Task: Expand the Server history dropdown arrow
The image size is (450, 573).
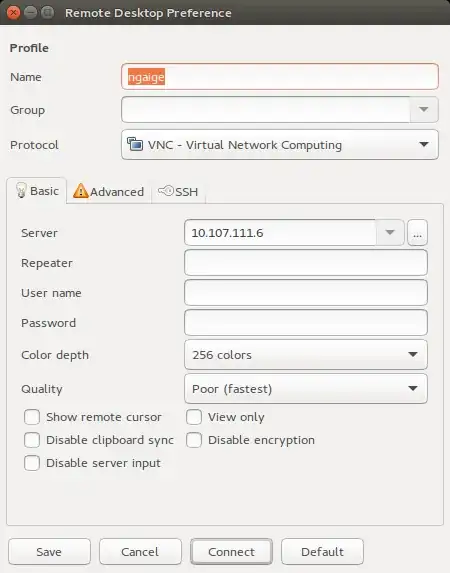Action: click(390, 232)
